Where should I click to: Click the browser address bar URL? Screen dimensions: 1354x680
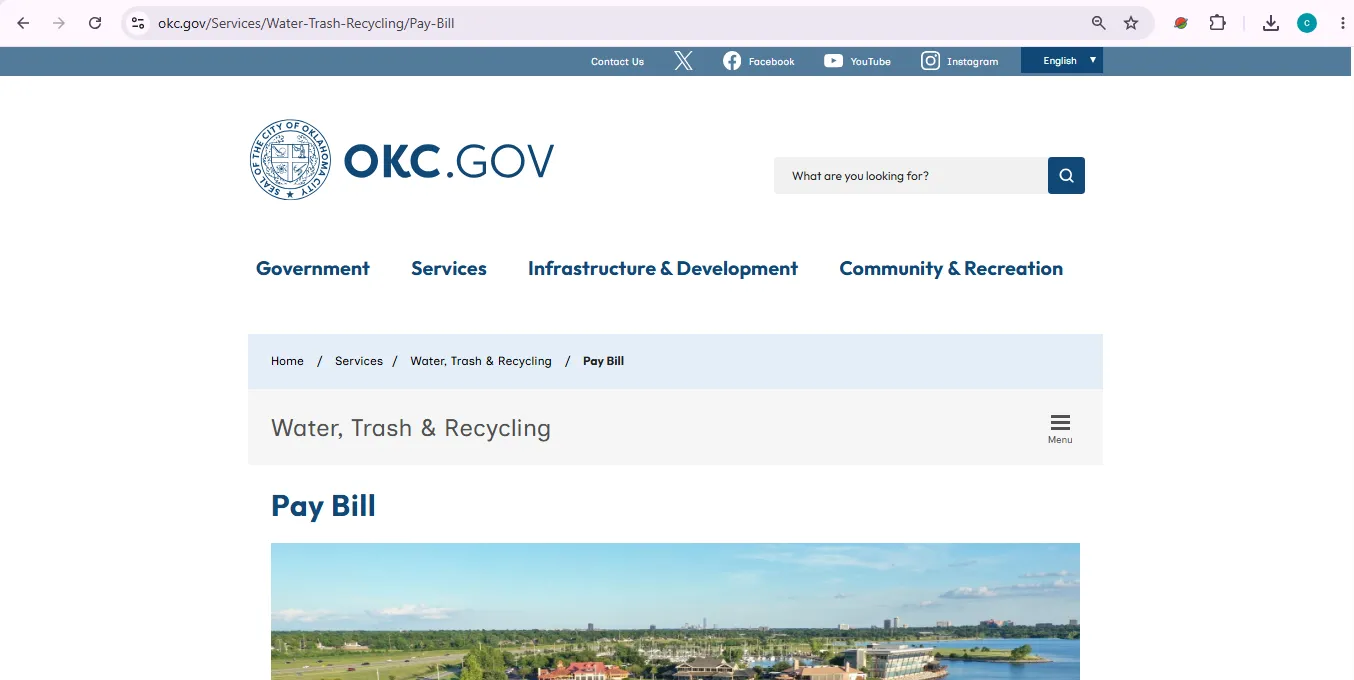(x=306, y=23)
